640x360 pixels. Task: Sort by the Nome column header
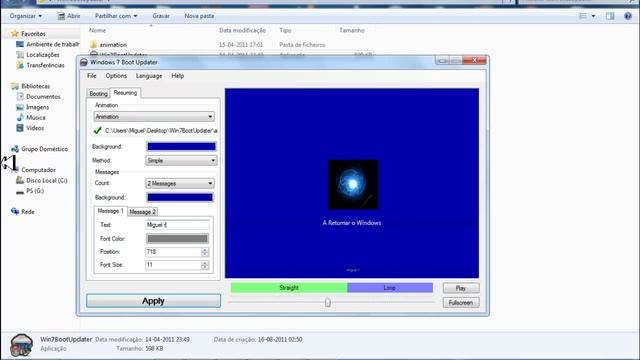coord(97,30)
